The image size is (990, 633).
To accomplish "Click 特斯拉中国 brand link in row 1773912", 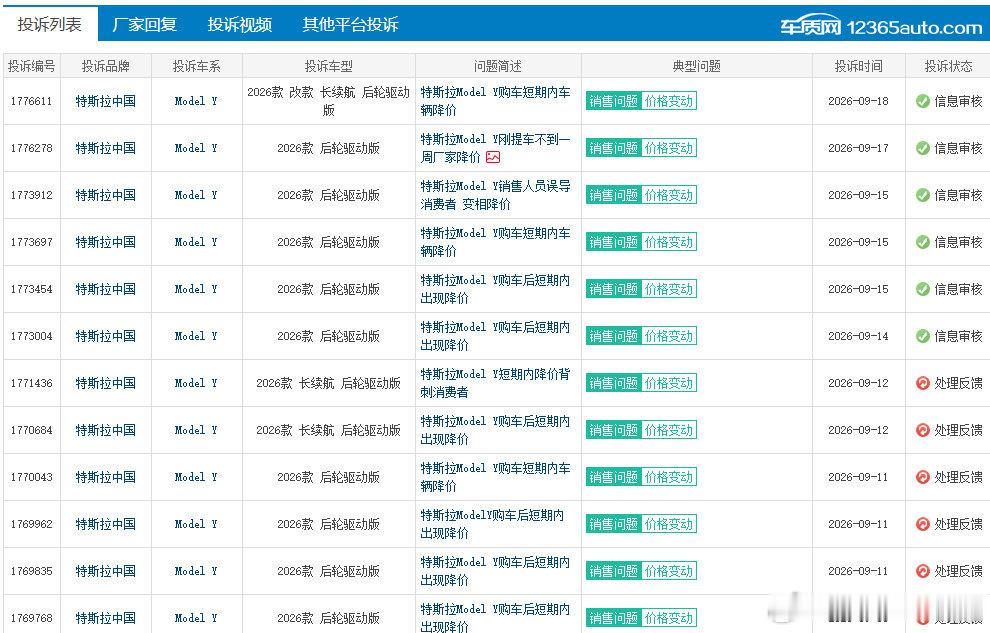I will 105,195.
